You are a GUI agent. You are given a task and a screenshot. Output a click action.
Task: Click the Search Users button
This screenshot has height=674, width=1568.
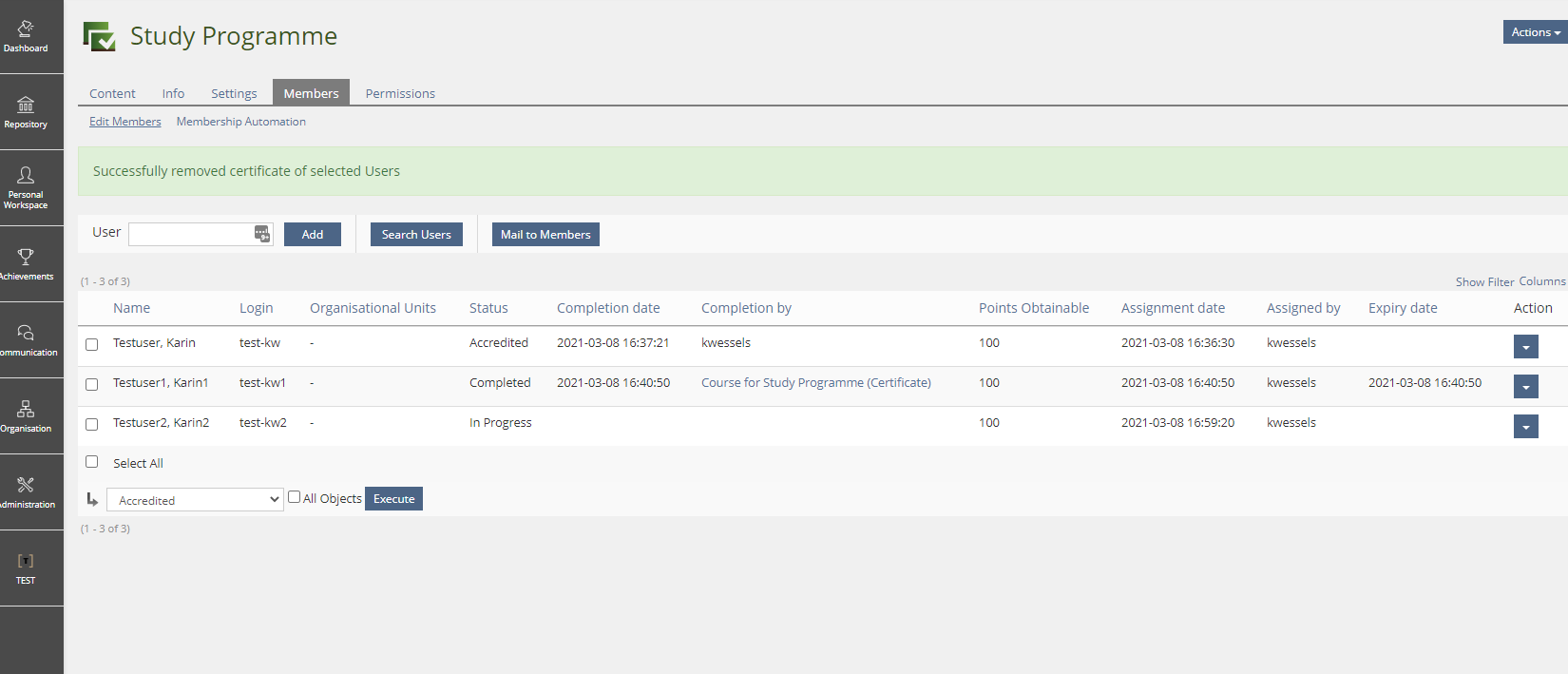tap(416, 235)
